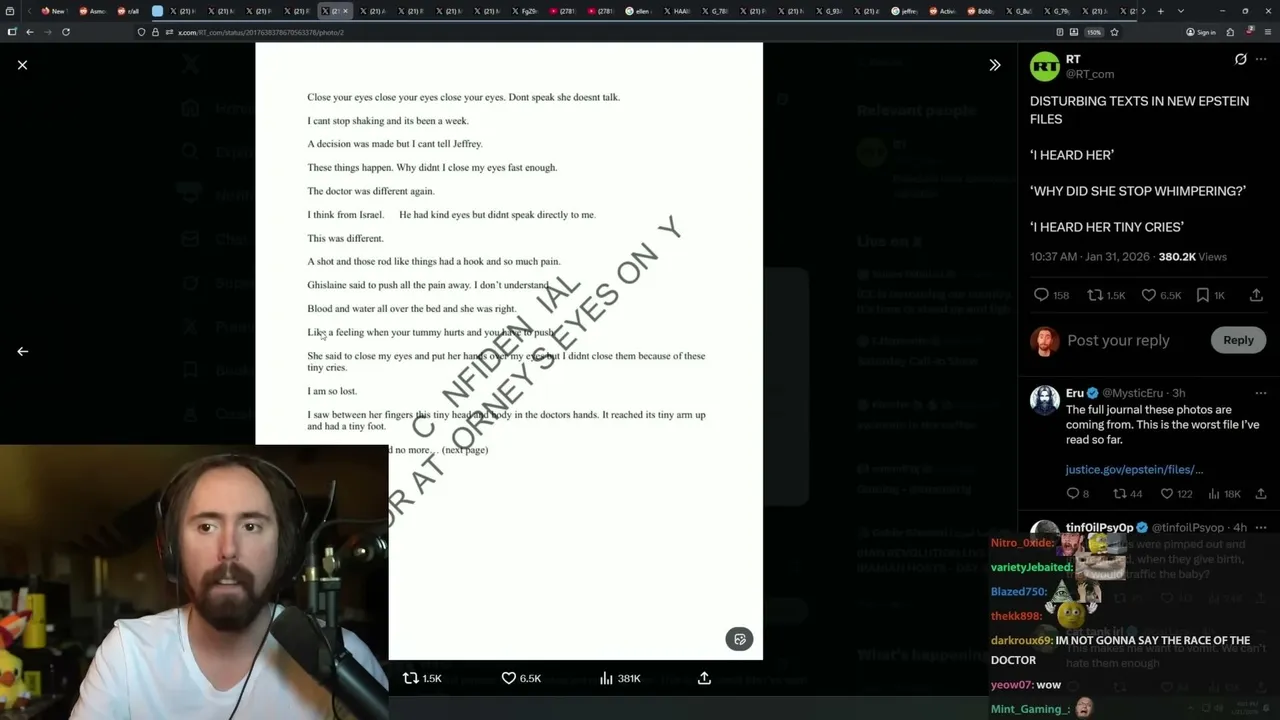Switch to the r/all tab

(128, 11)
